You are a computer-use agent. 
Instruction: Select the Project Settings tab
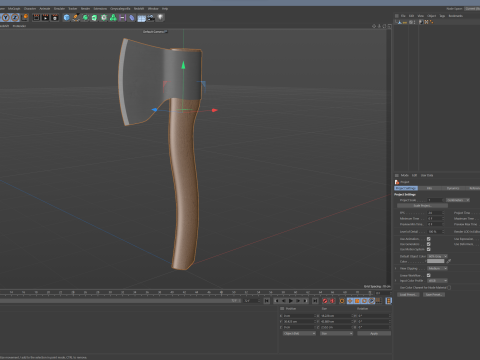point(406,188)
